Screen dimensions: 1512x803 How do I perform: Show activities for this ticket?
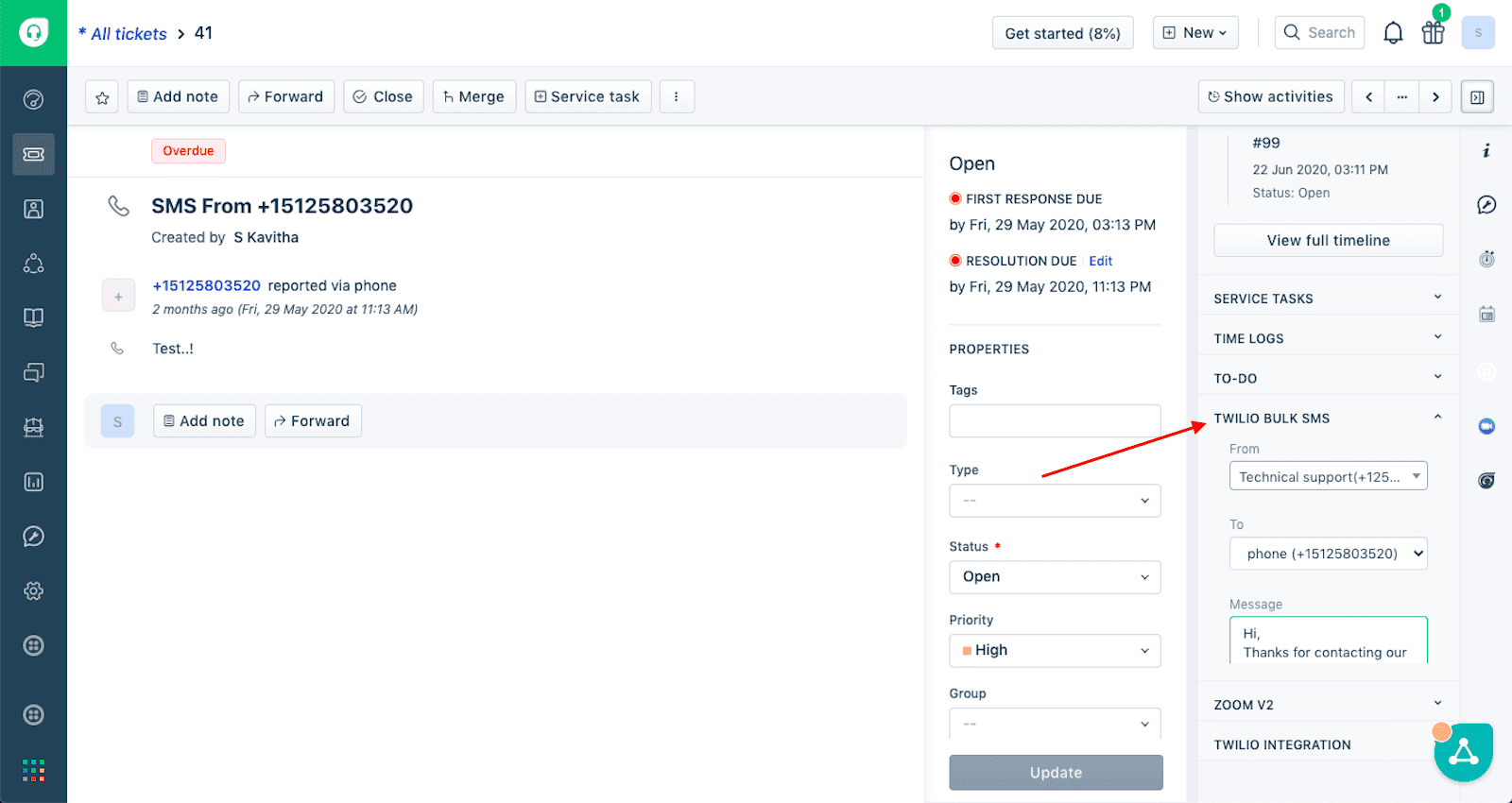[1271, 97]
